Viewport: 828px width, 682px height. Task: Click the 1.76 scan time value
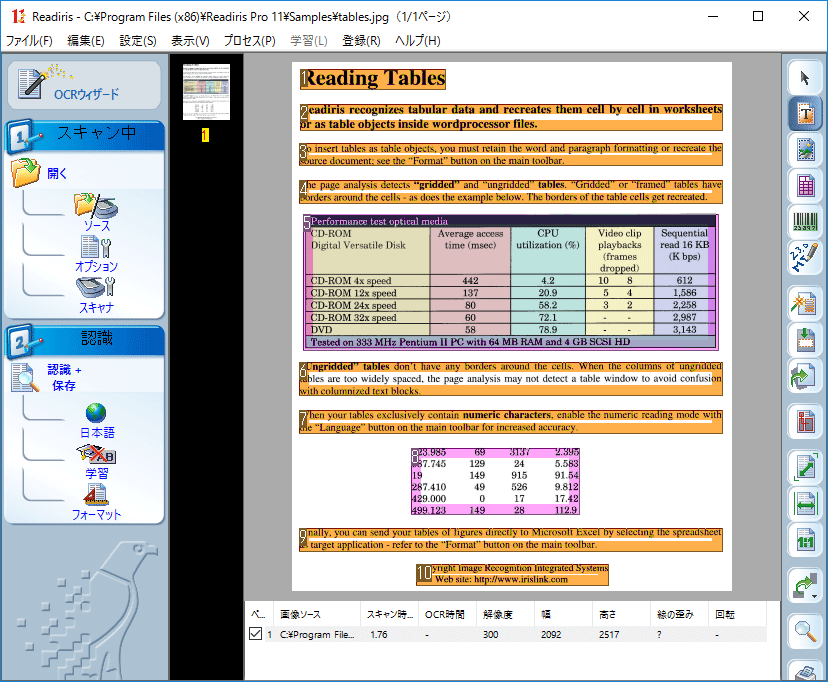click(379, 634)
